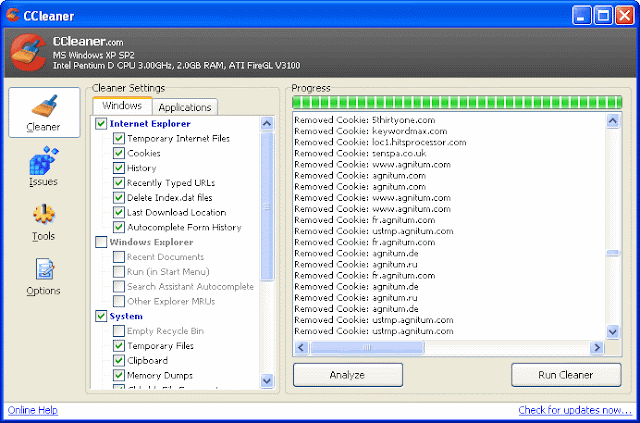The height and width of the screenshot is (423, 640).
Task: Open the Issues section blue cubes icon
Action: coord(44,160)
